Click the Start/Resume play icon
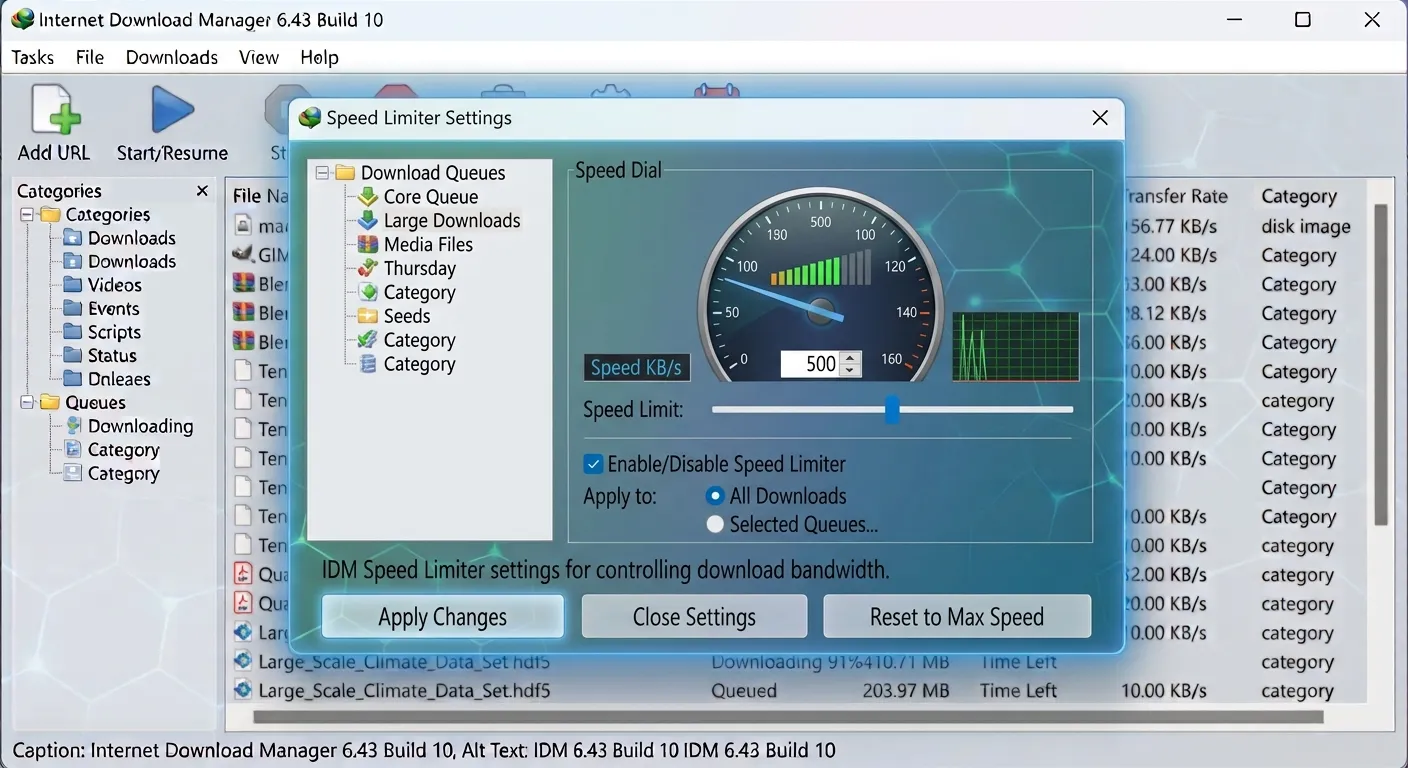The image size is (1408, 768). pyautogui.click(x=172, y=110)
